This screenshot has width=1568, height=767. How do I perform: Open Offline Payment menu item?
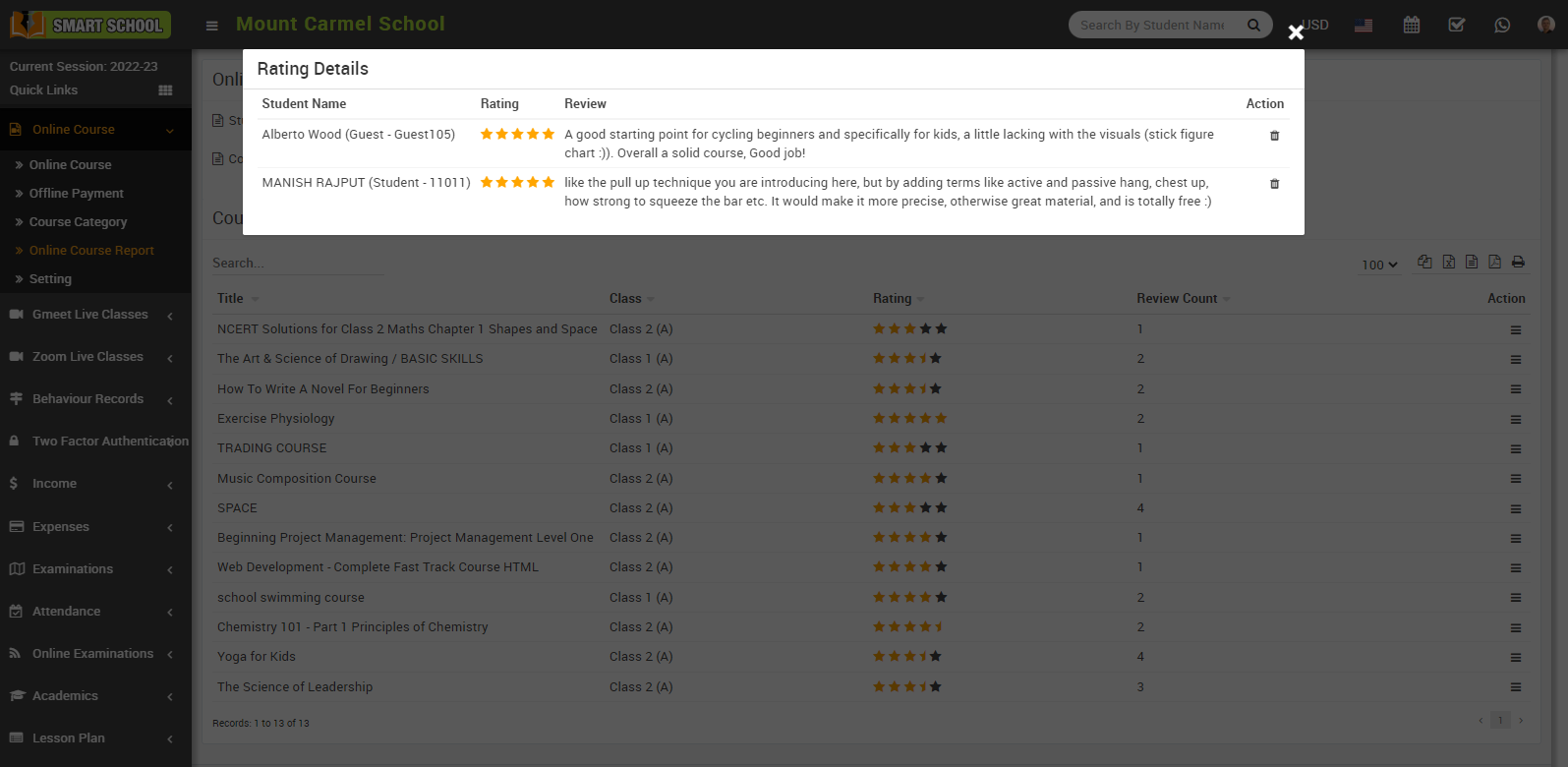click(x=77, y=194)
